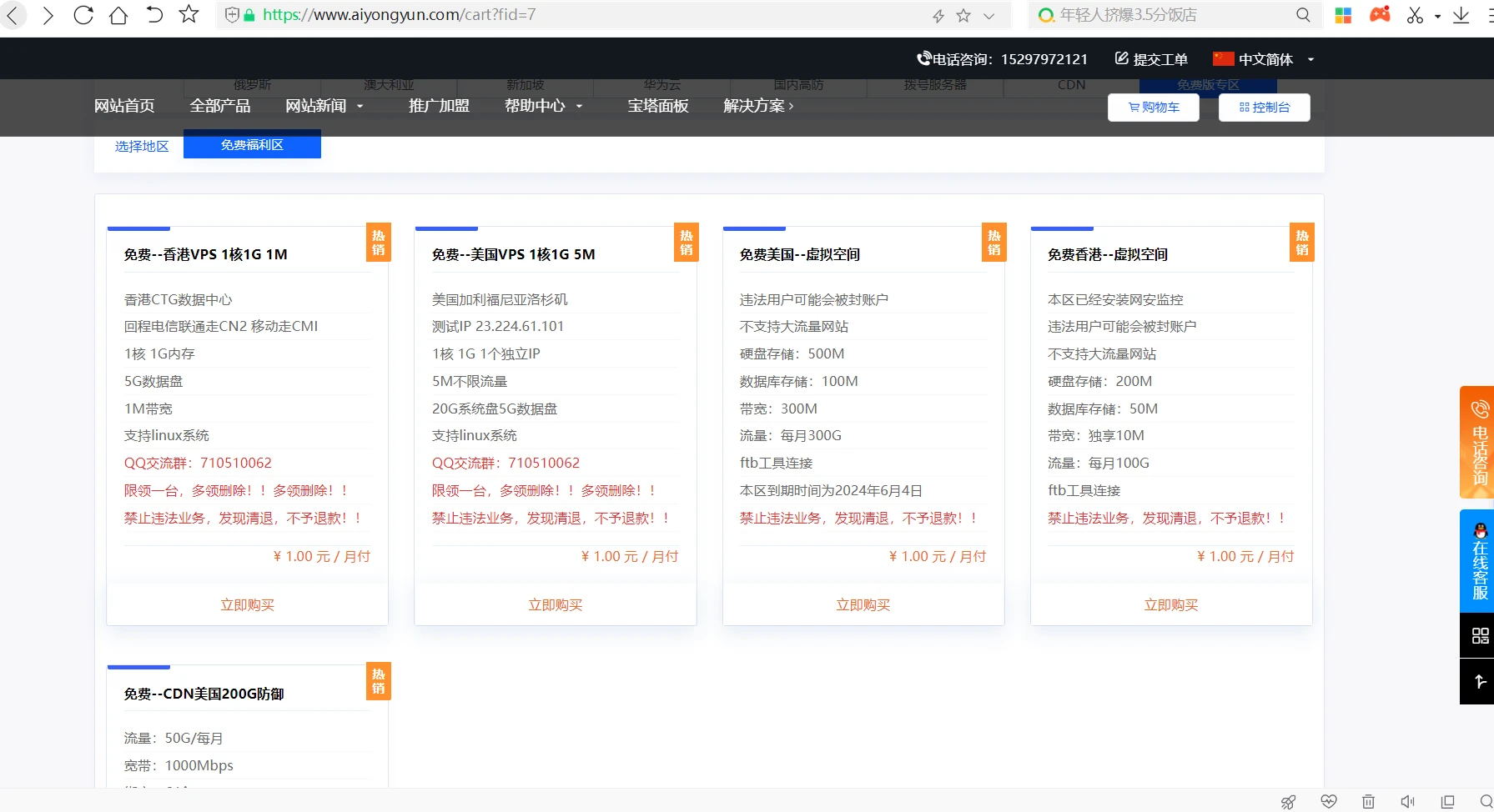The height and width of the screenshot is (812, 1494).
Task: Bookmark page with the star icon
Action: click(x=189, y=14)
